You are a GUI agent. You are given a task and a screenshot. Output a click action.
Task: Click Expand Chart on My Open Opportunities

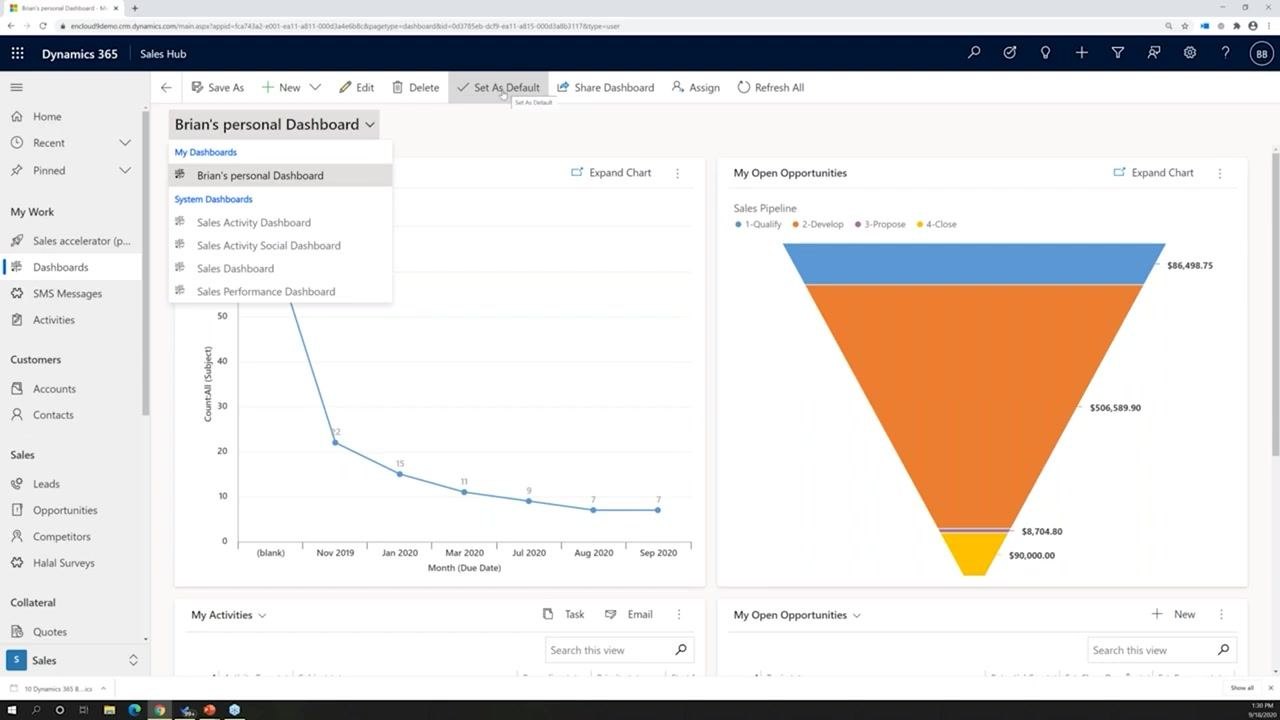(1153, 173)
